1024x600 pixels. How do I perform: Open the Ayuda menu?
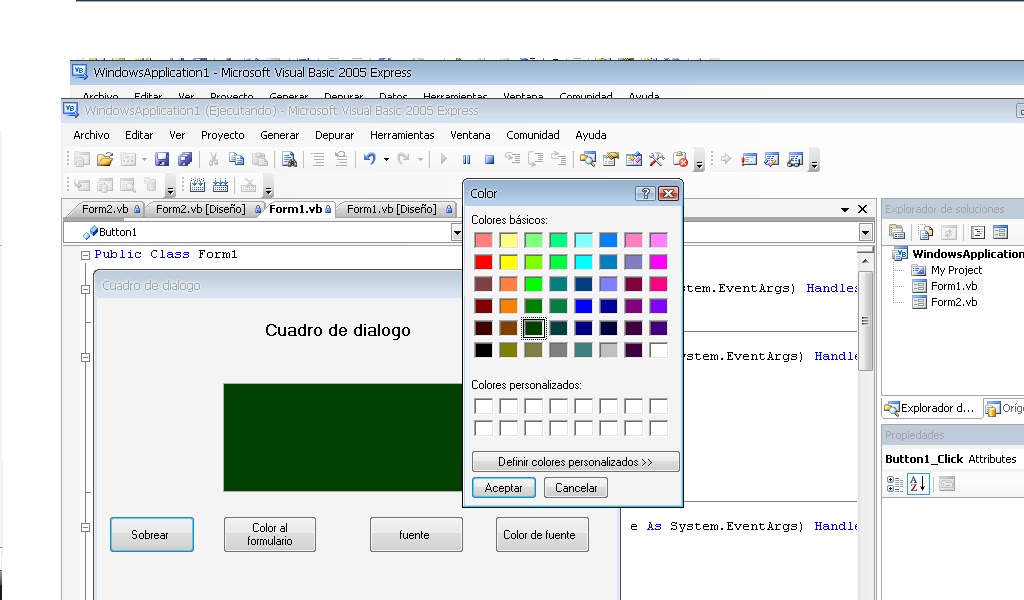590,135
